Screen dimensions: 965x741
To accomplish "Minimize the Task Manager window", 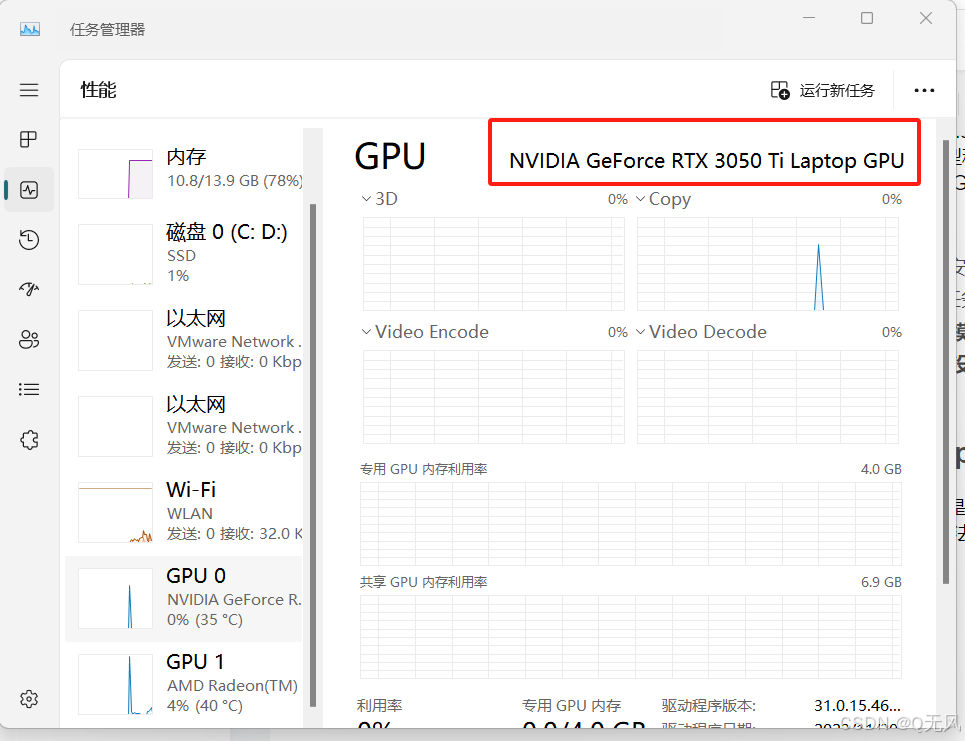I will [809, 18].
